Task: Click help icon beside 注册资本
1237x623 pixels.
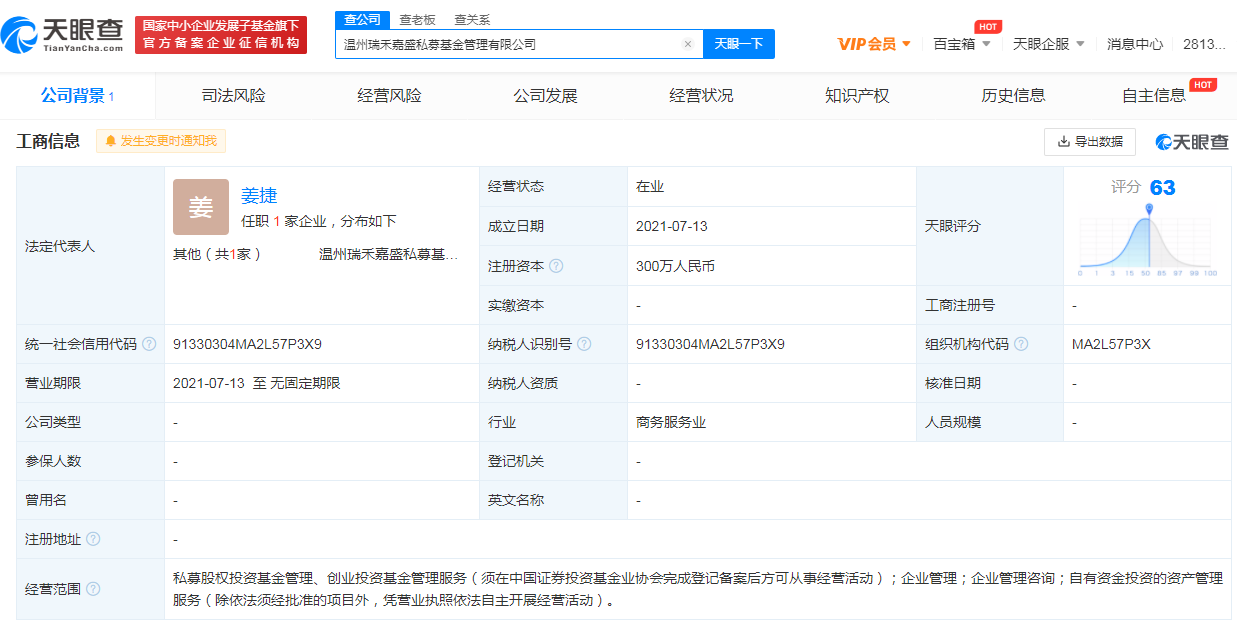Action: coord(556,266)
